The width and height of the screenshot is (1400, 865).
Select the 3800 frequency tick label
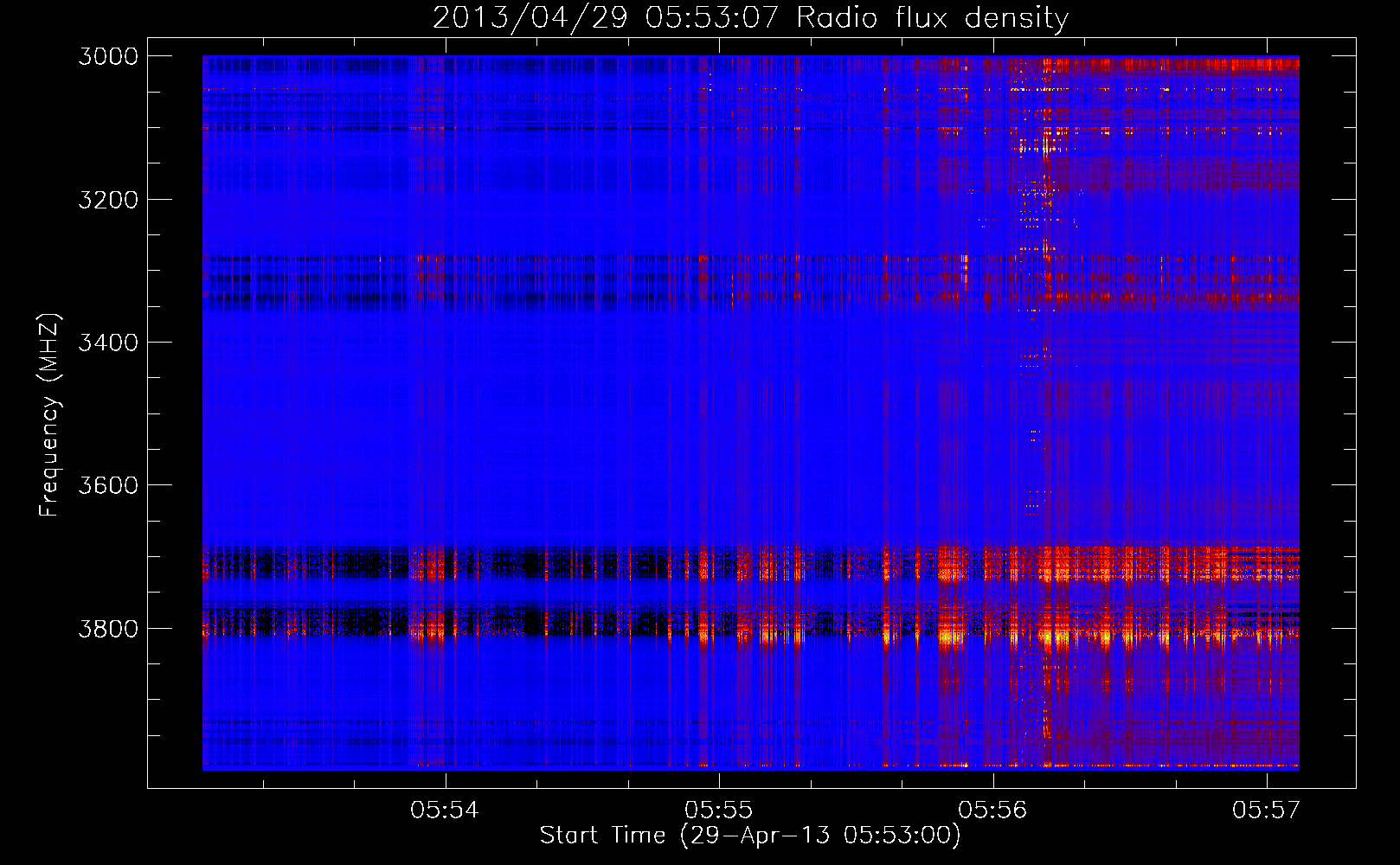108,628
